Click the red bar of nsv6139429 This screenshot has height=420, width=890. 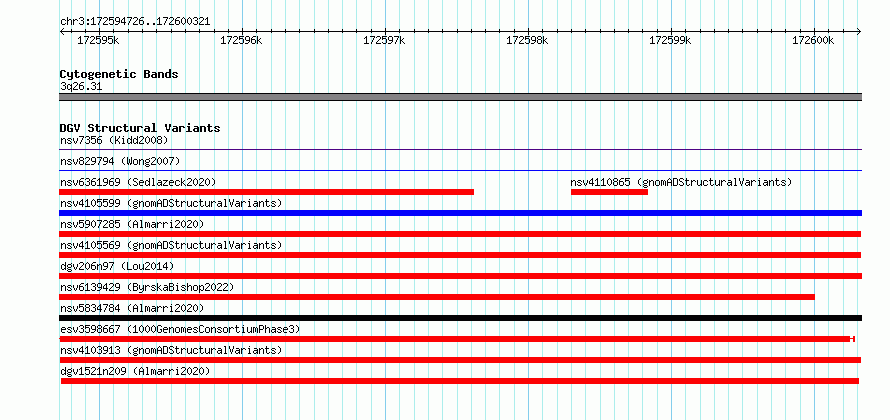437,297
